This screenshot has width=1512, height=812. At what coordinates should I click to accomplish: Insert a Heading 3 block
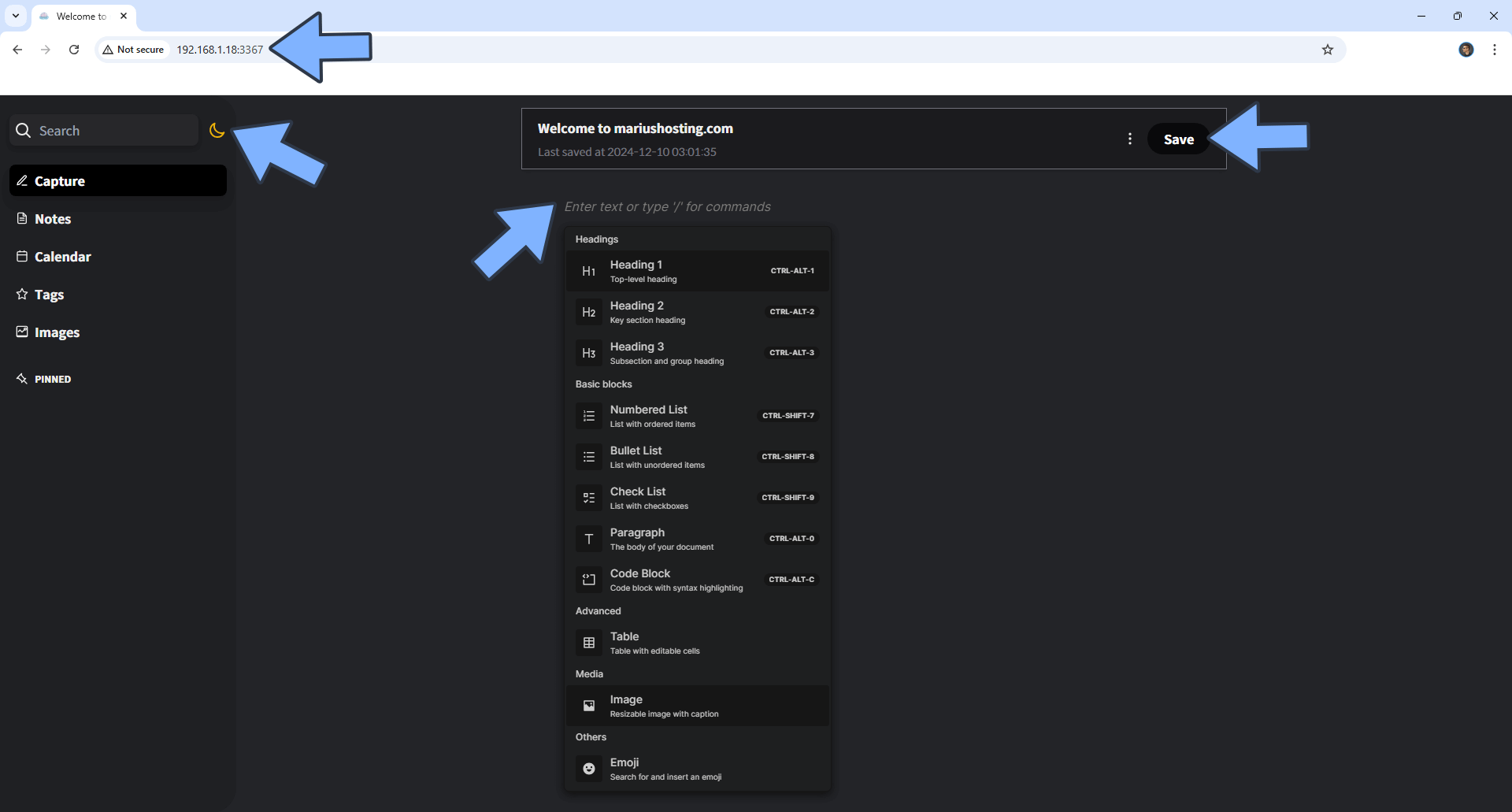click(x=698, y=353)
